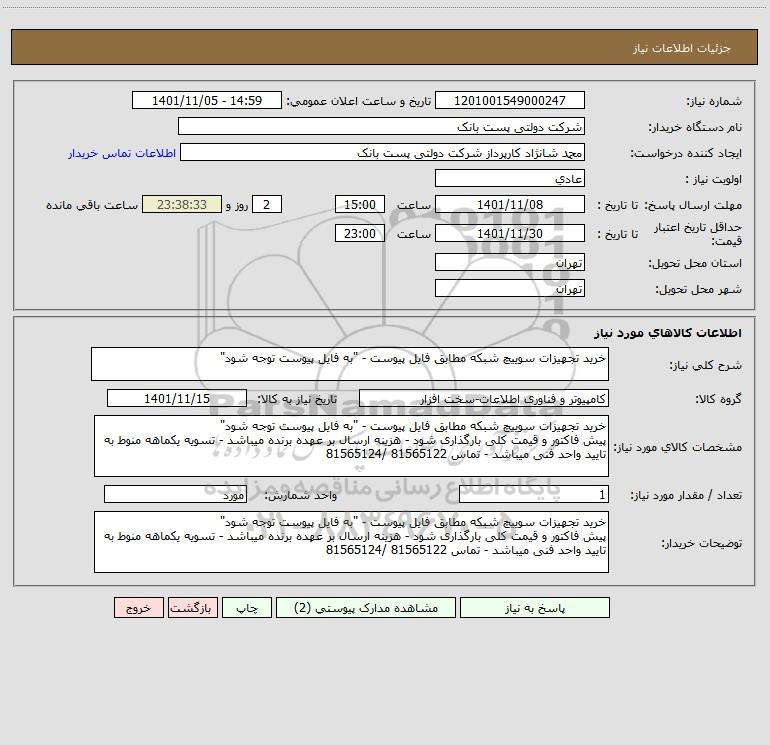
Task: Click the تاریخ و ساعت اعلان عمومی label
Action: (359, 101)
